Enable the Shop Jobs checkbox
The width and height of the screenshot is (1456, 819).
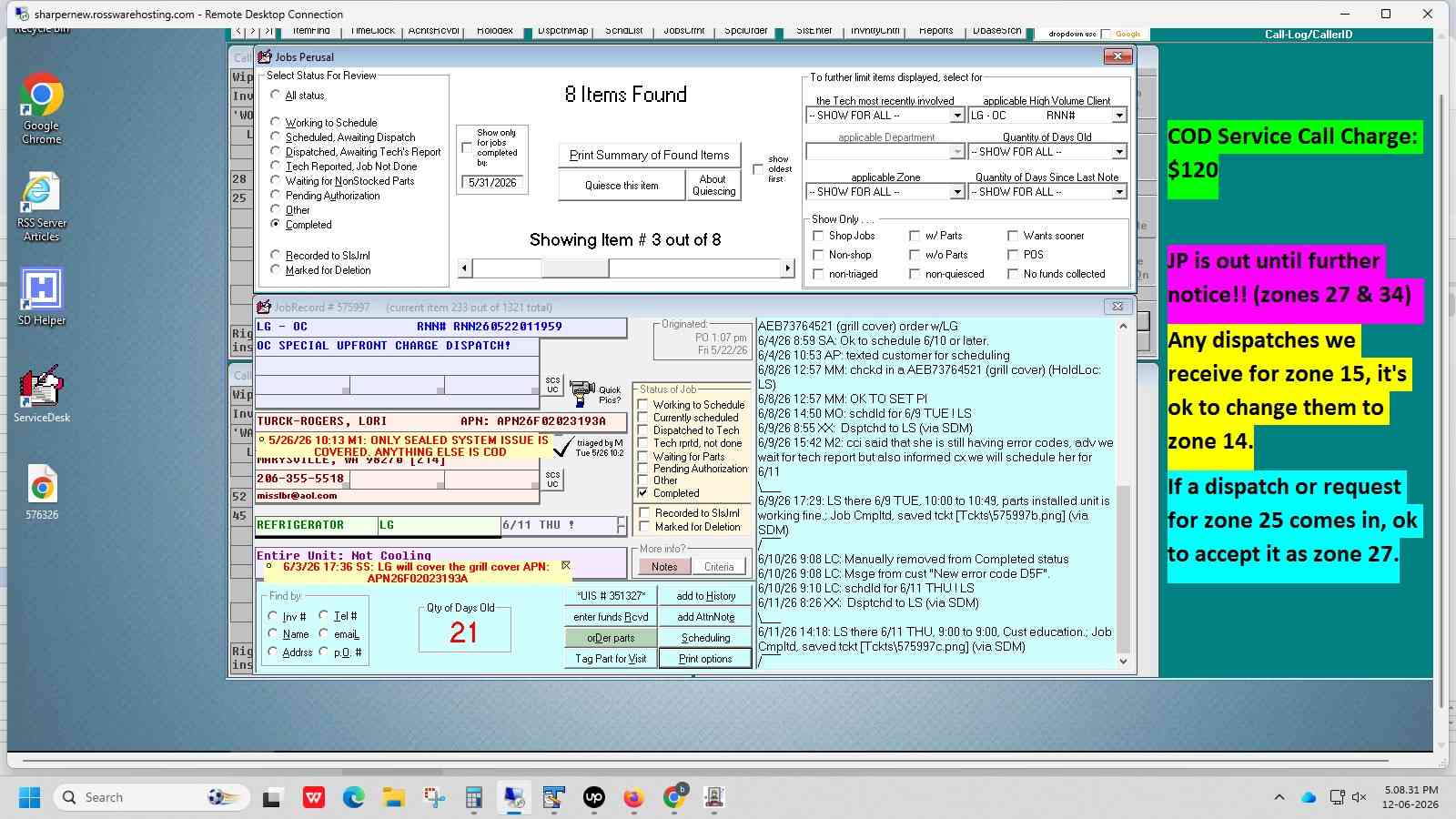click(818, 236)
